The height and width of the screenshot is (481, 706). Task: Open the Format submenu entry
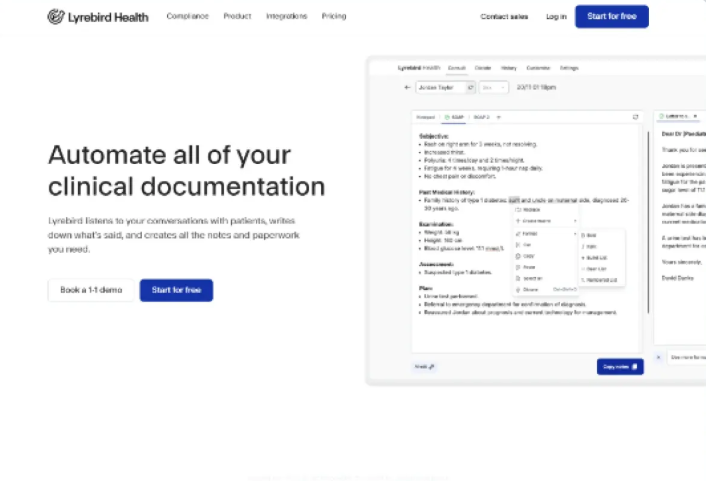pyautogui.click(x=546, y=234)
